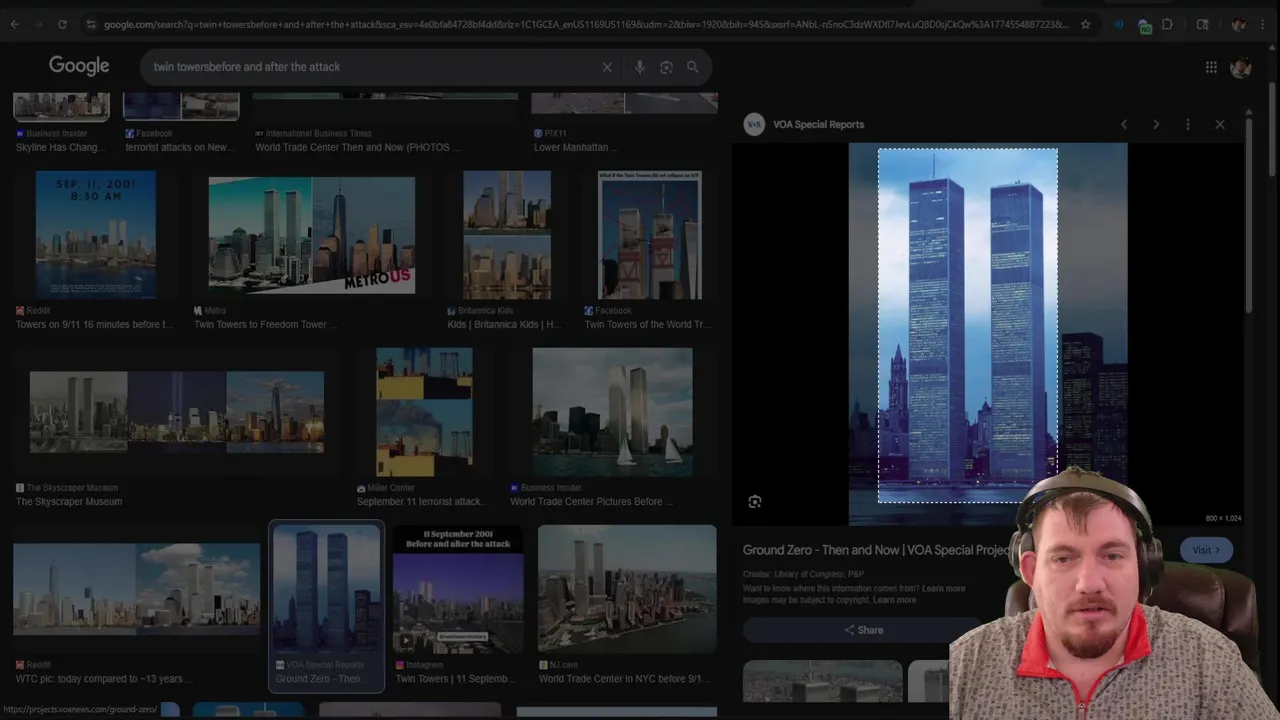The width and height of the screenshot is (1280, 720).
Task: Click Learn more about information source
Action: [943, 588]
